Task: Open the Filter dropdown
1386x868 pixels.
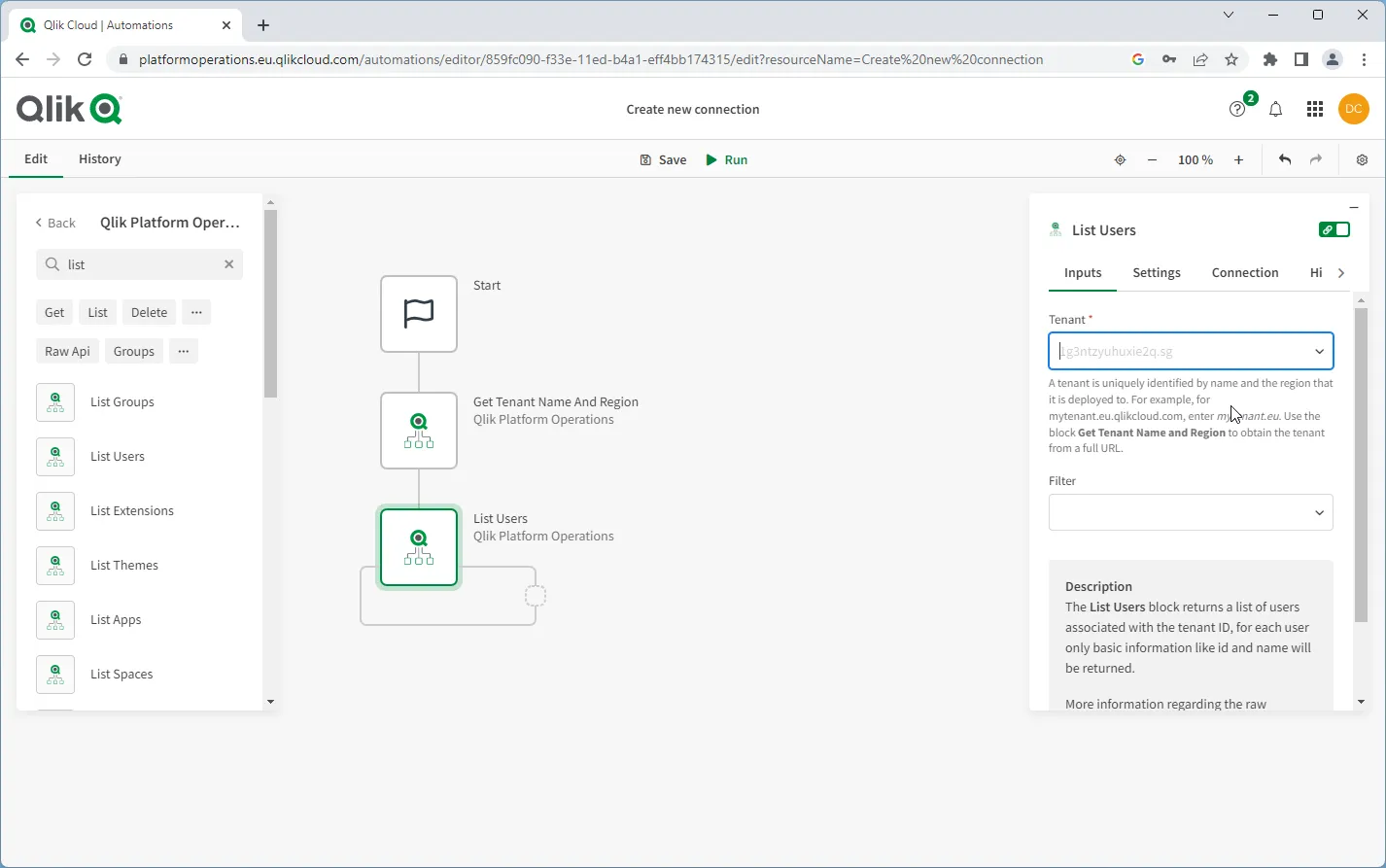Action: (1319, 513)
